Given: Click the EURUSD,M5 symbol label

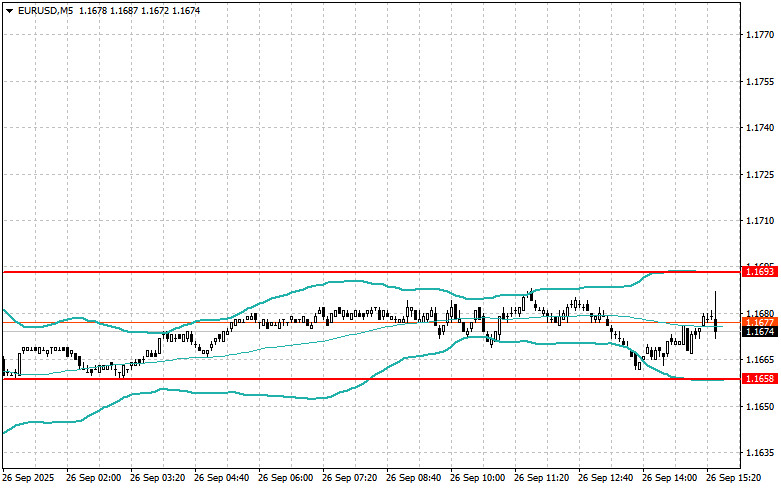Looking at the screenshot, I should 45,10.
